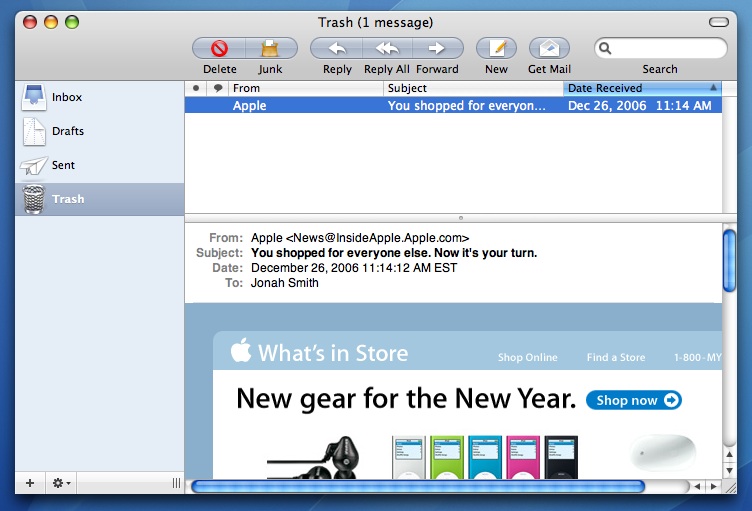Click the 1-800-MY phone link
This screenshot has width=752, height=511.
click(x=697, y=357)
